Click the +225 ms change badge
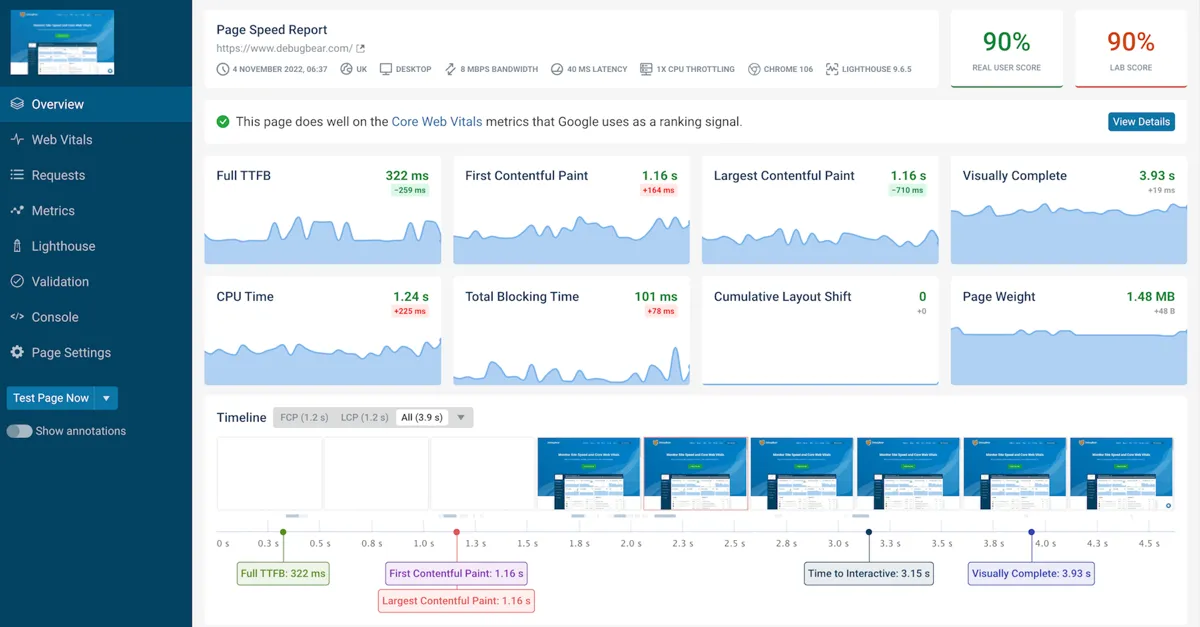The image size is (1200, 627). tap(410, 311)
